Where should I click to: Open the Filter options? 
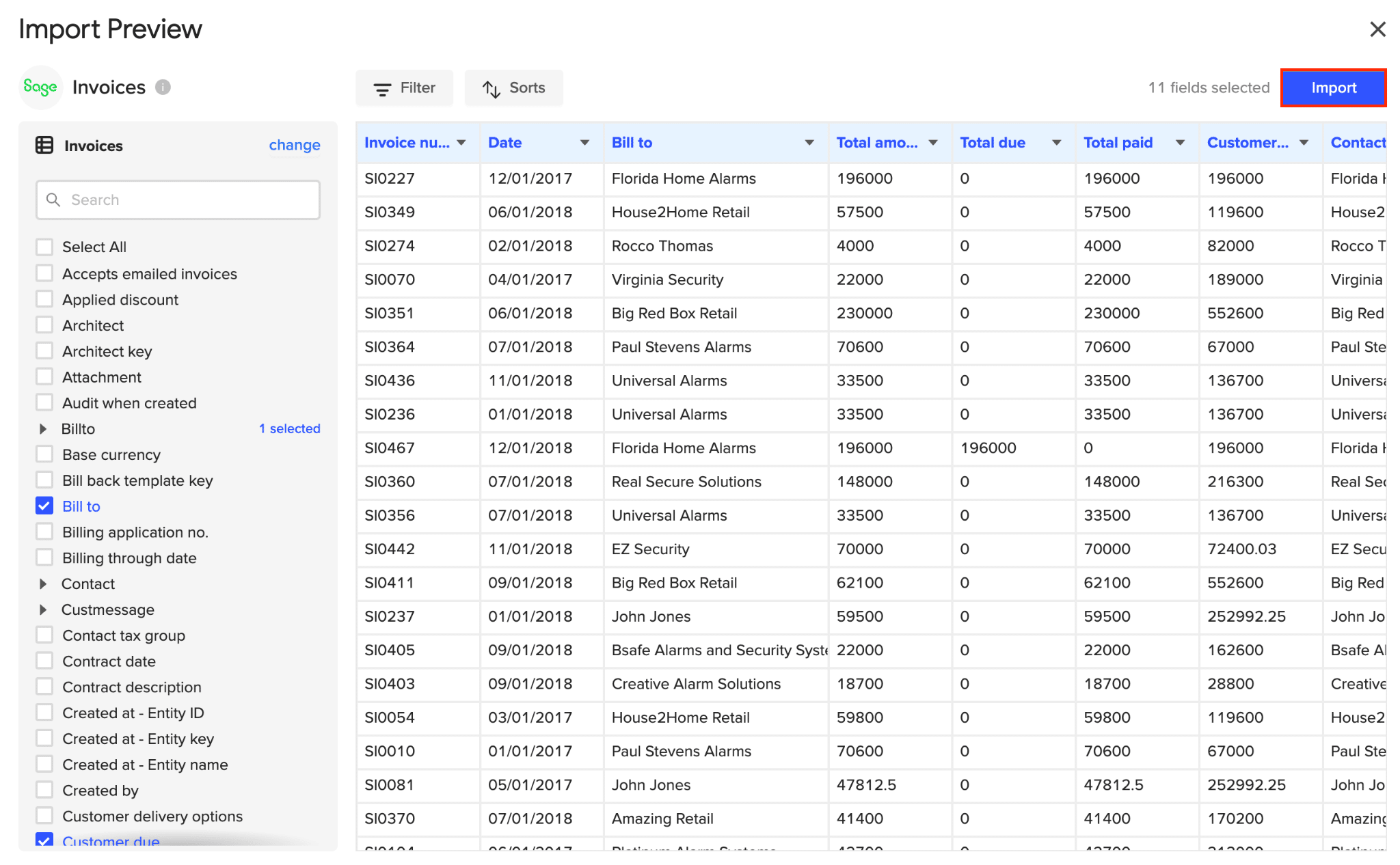[404, 88]
